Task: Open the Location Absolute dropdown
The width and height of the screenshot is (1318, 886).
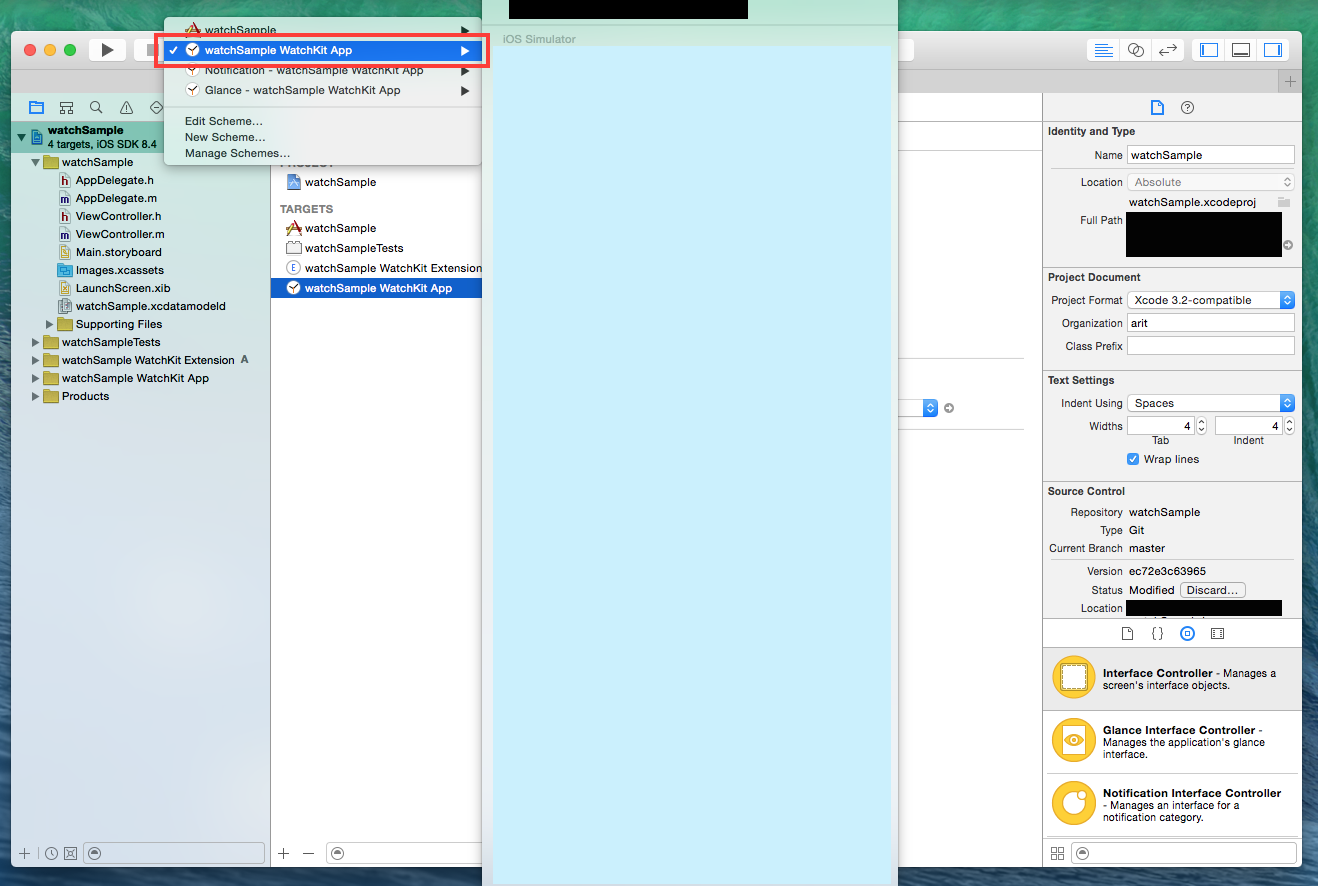Action: 1211,182
